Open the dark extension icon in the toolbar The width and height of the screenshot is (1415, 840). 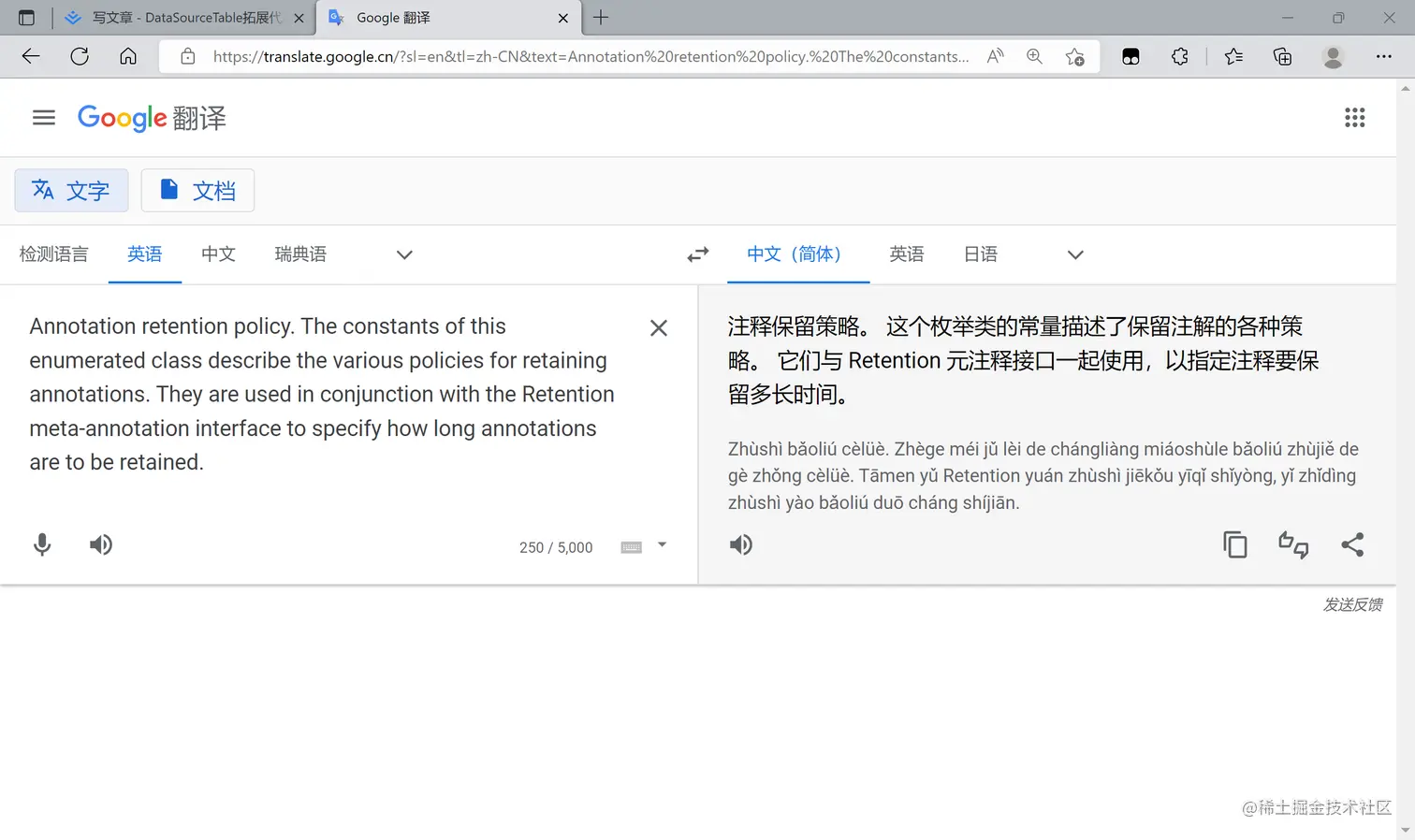click(1131, 56)
